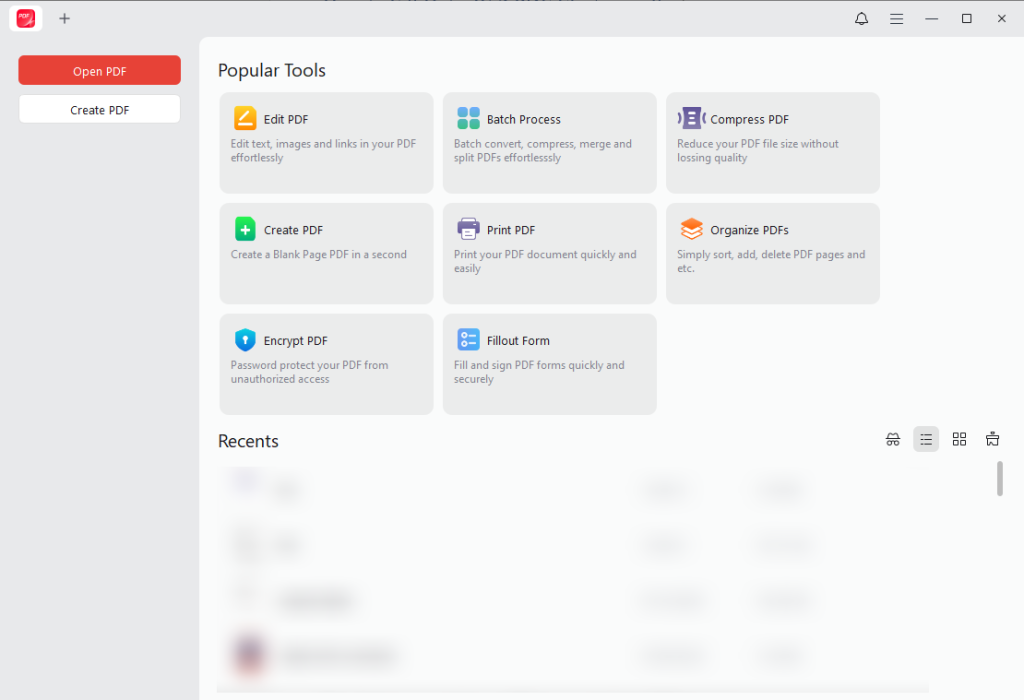Maximize the application window
Screen dimensions: 1024x700
[x=967, y=19]
